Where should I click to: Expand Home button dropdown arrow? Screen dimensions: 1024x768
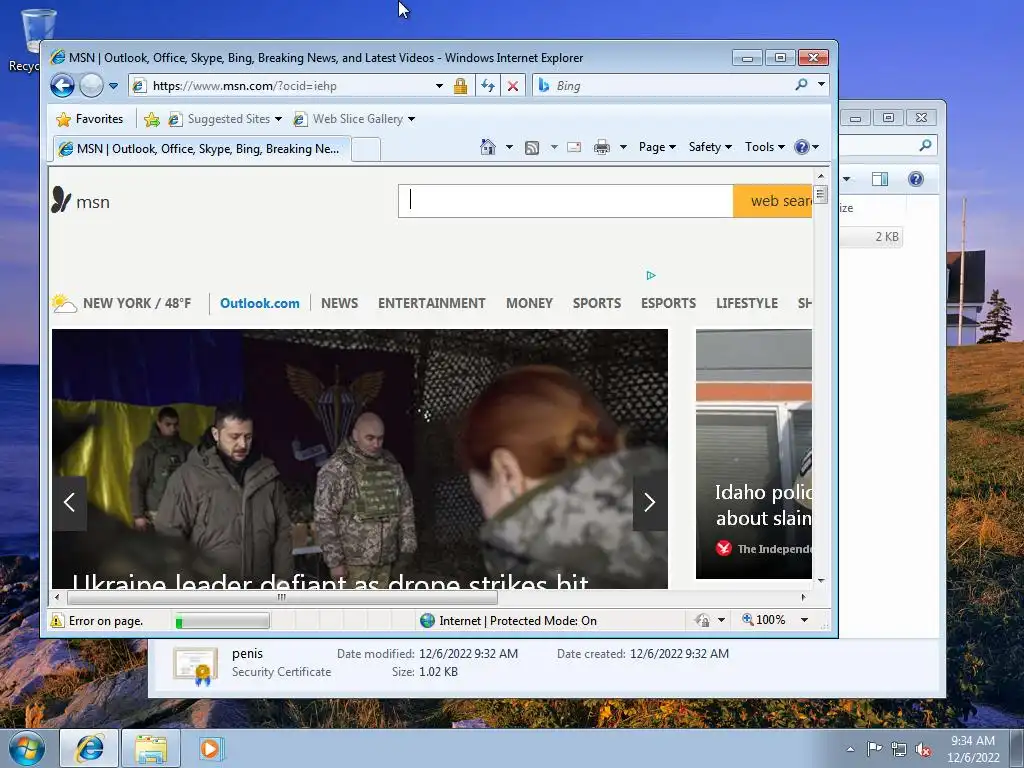point(509,147)
